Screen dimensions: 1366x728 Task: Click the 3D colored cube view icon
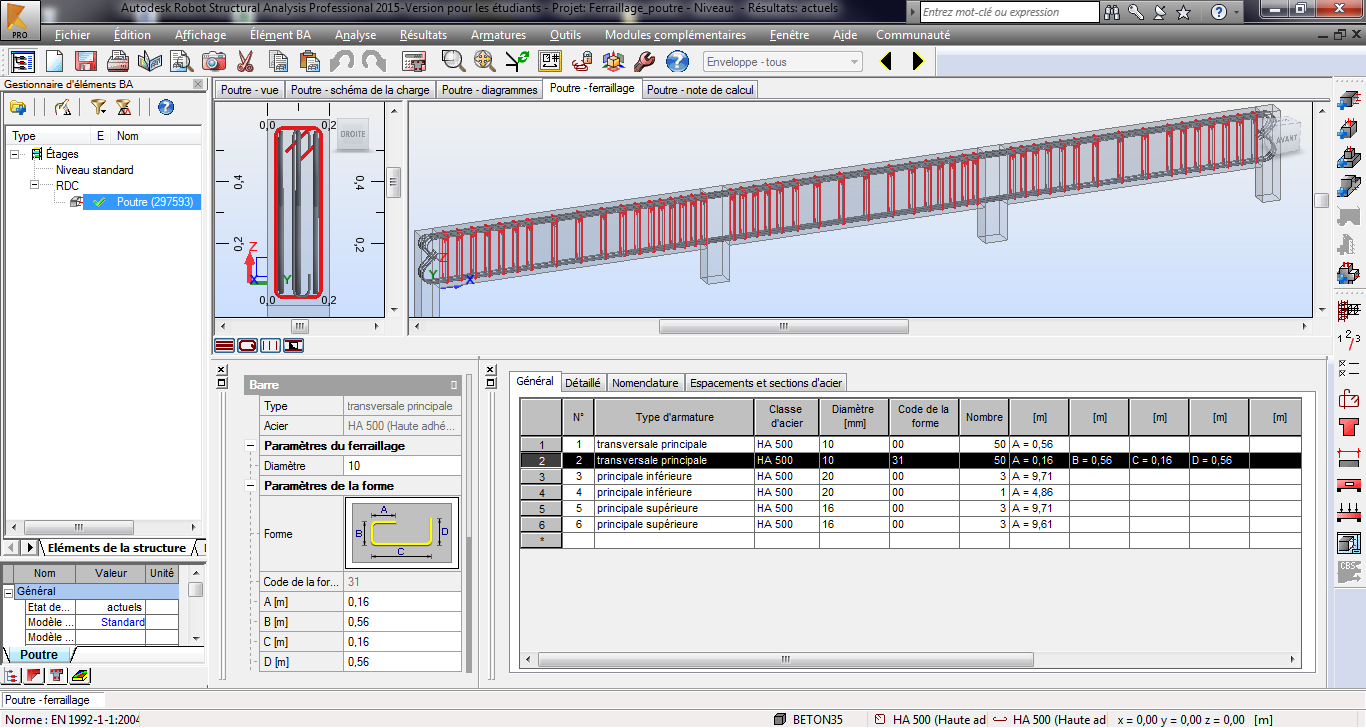tap(613, 61)
